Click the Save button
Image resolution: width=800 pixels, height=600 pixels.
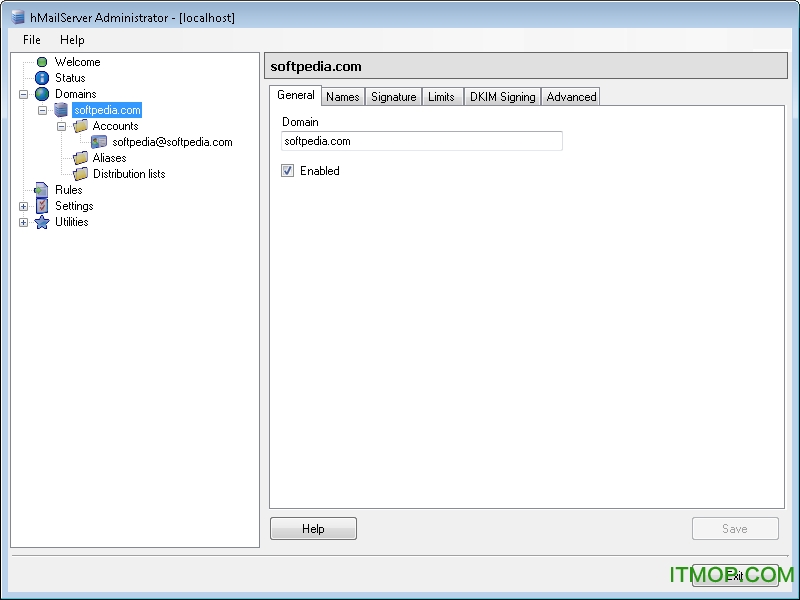click(x=734, y=529)
